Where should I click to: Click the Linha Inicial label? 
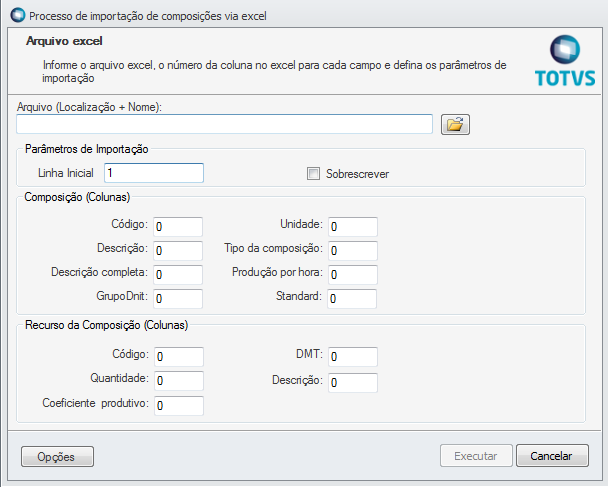tap(66, 173)
